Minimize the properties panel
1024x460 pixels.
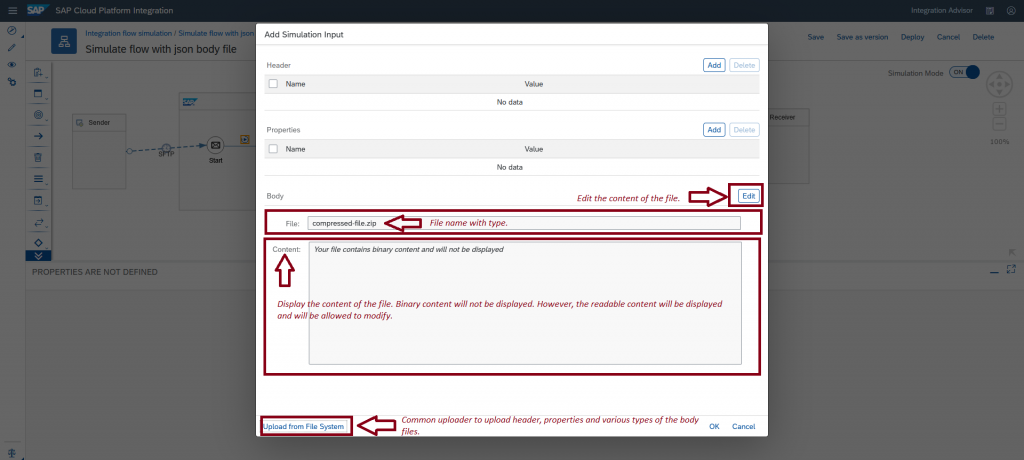[x=994, y=271]
